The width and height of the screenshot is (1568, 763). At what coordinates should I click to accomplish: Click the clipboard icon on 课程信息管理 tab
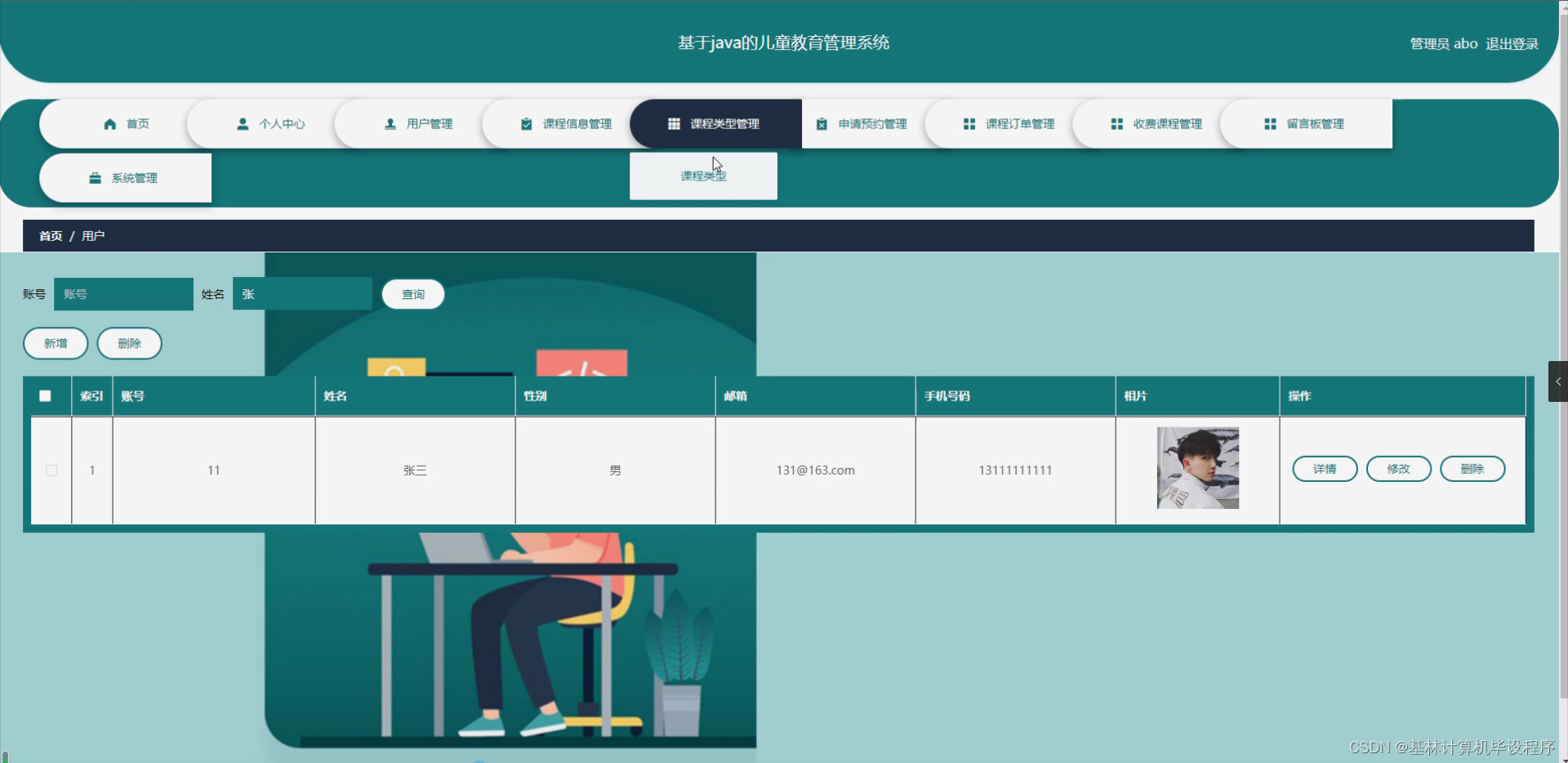click(525, 123)
